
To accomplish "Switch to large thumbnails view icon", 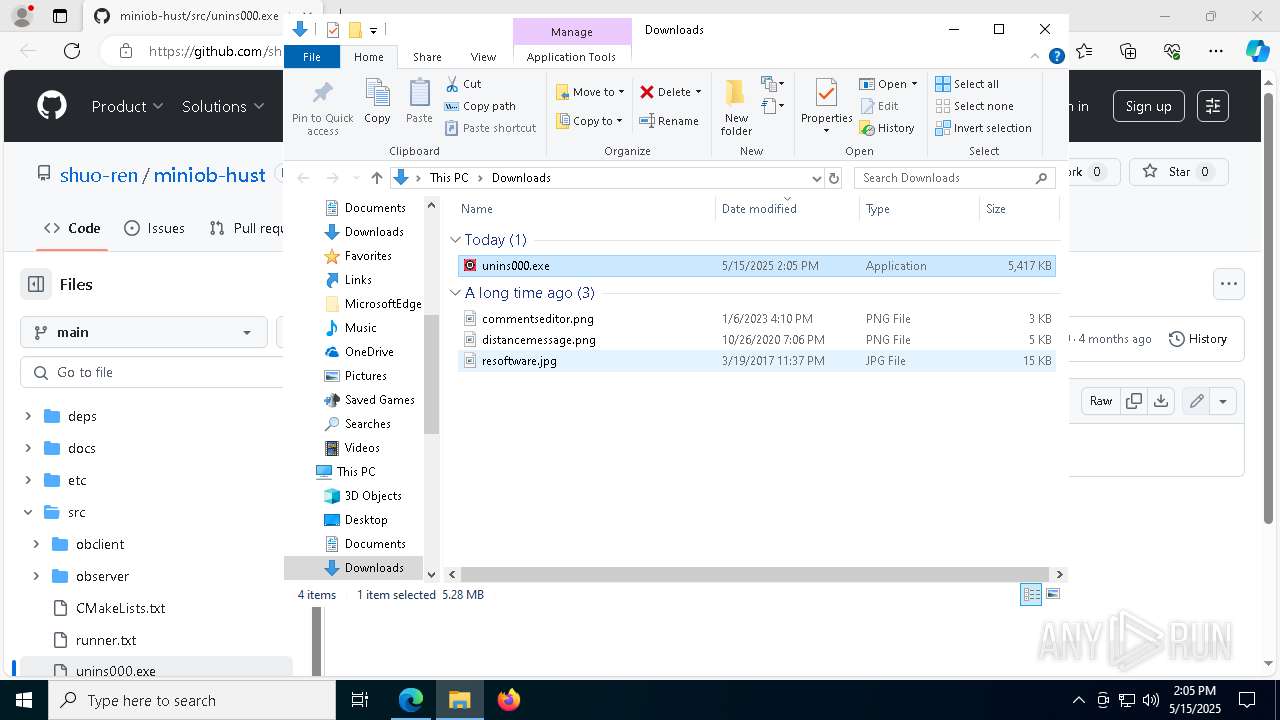I will 1052,595.
